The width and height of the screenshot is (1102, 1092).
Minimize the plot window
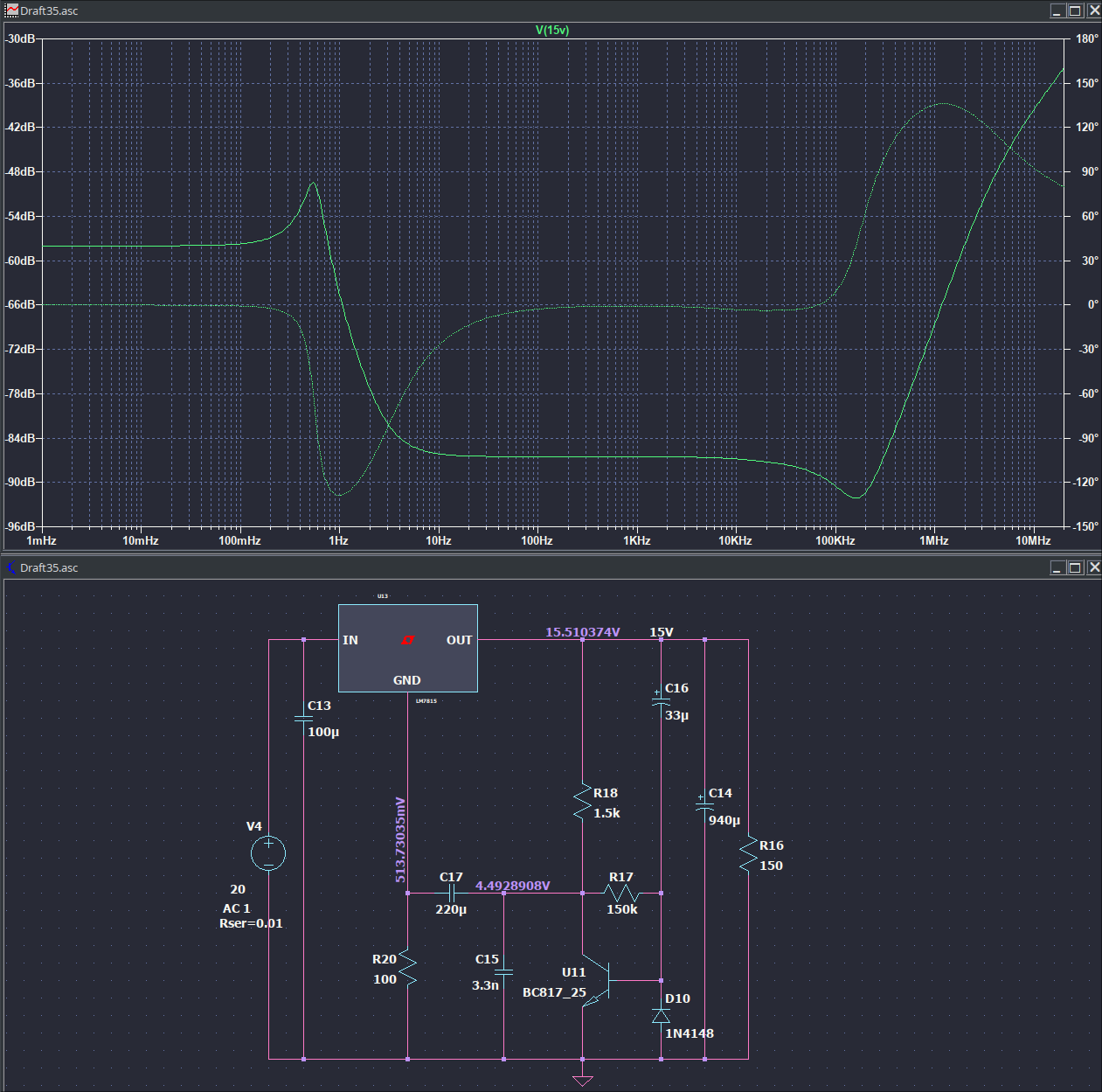1057,10
